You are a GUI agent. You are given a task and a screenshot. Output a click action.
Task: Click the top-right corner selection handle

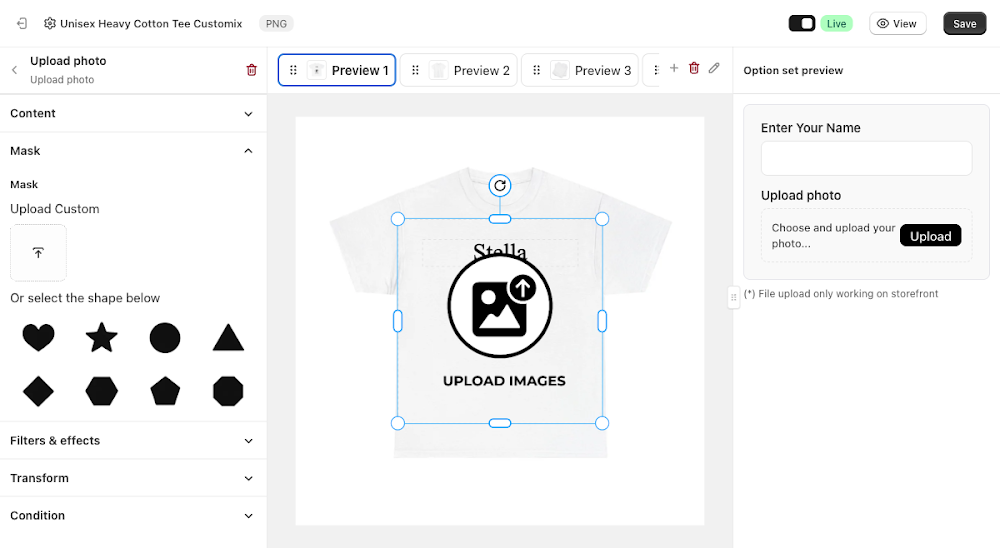click(602, 219)
